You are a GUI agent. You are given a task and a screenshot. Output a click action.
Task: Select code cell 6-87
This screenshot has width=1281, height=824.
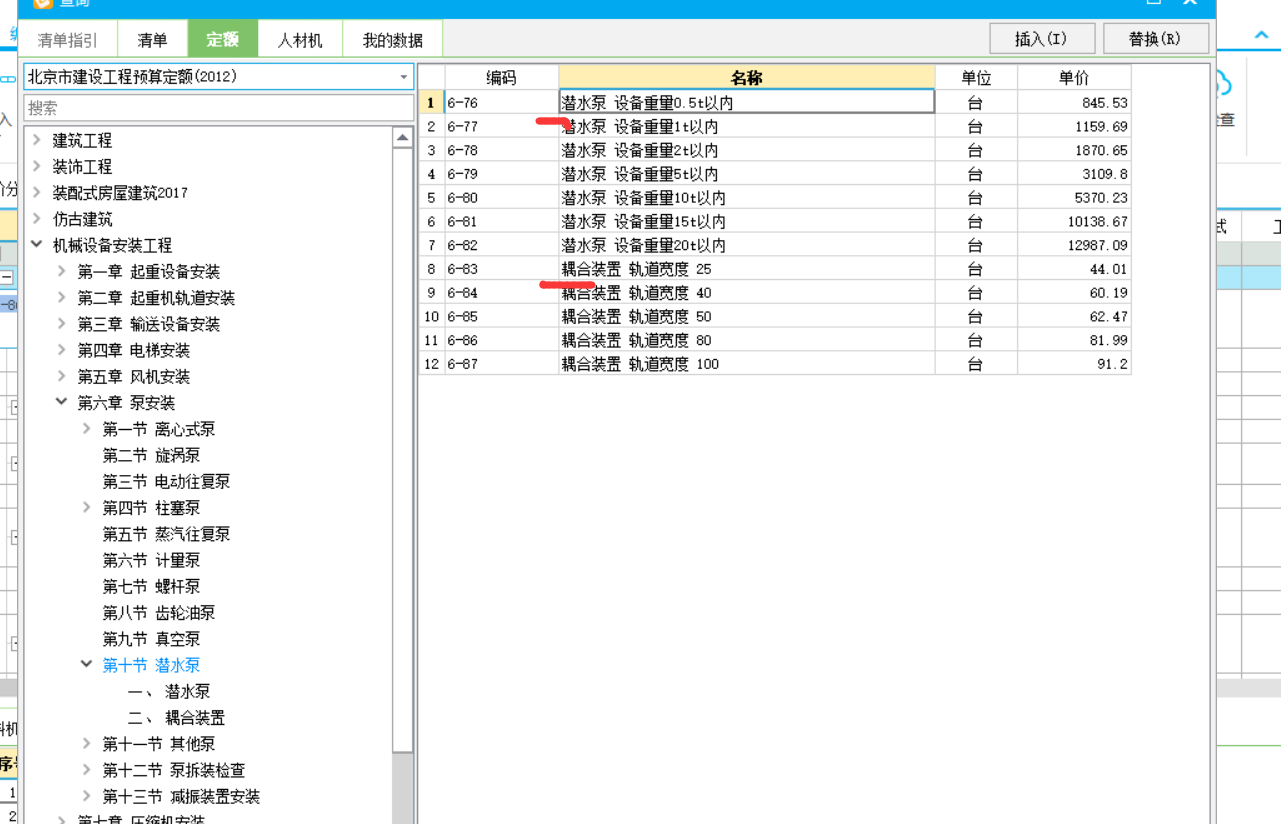click(501, 364)
